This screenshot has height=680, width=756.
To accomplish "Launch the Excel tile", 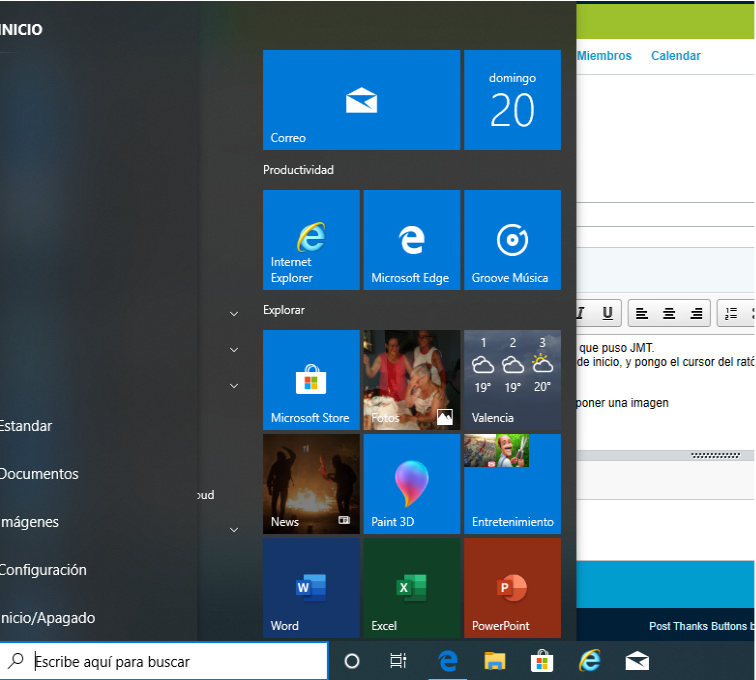I will coord(411,588).
